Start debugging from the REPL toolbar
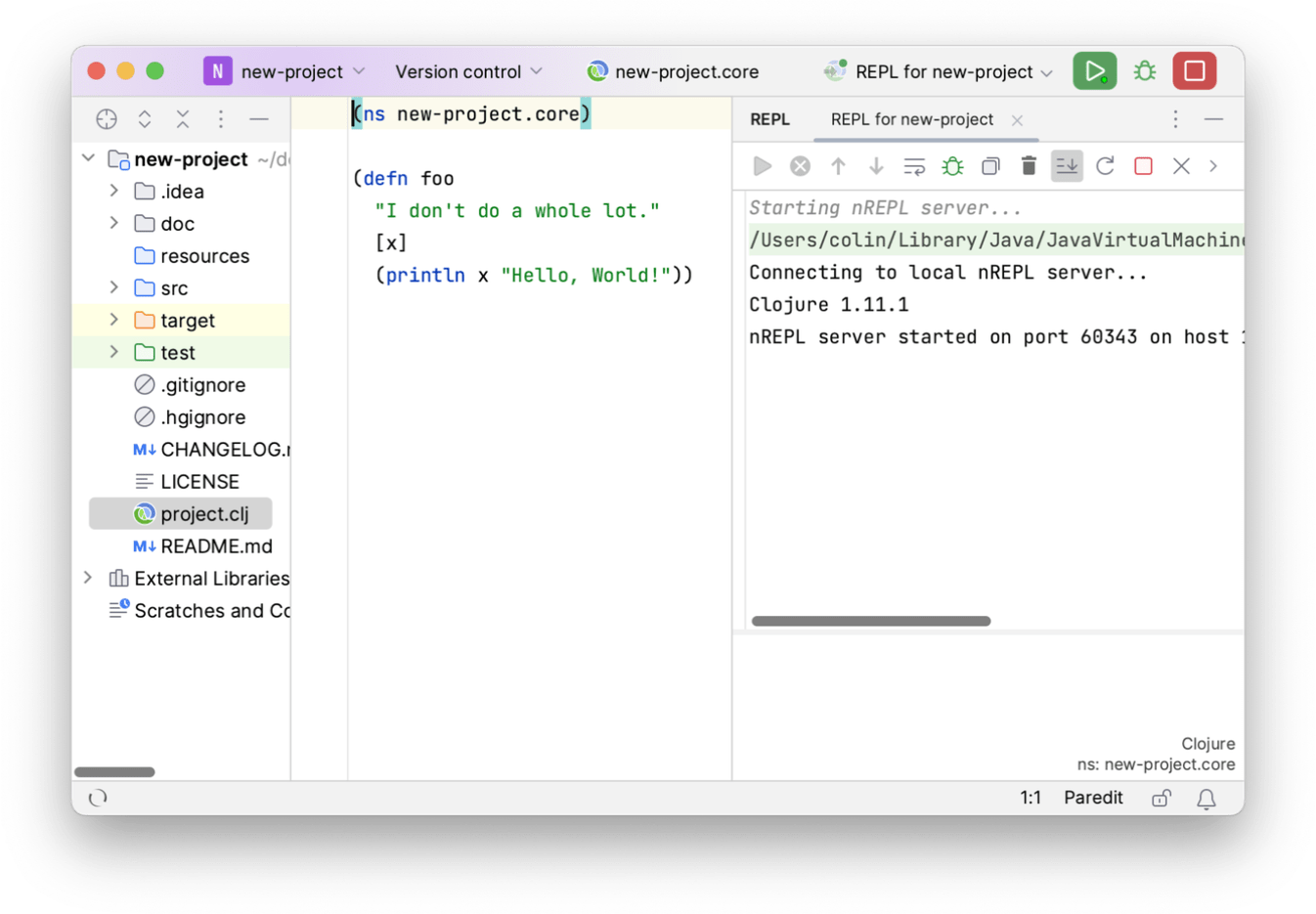The width and height of the screenshot is (1316, 914). tap(952, 166)
